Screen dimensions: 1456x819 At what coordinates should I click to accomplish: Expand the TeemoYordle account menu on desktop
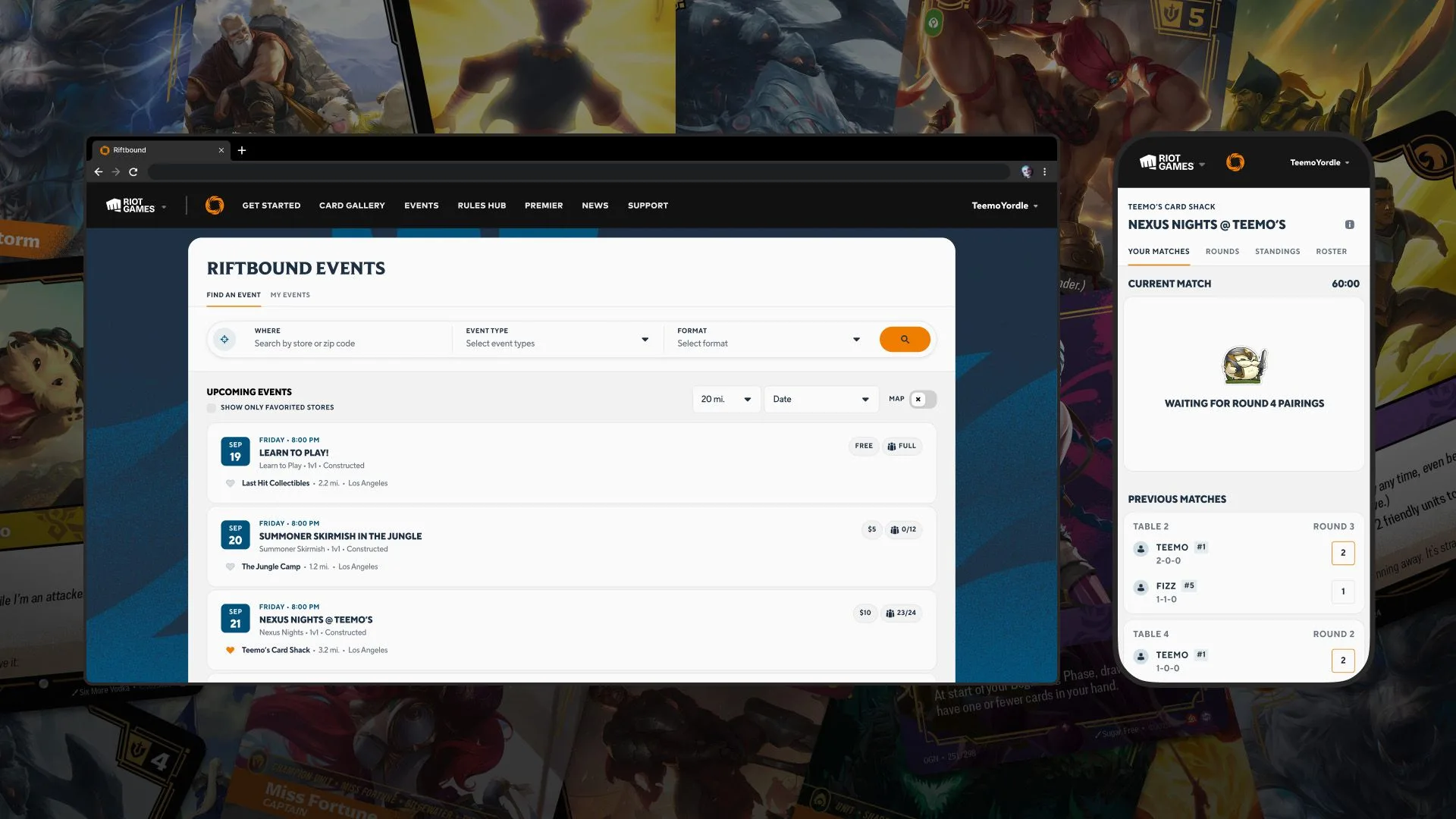coord(1005,206)
